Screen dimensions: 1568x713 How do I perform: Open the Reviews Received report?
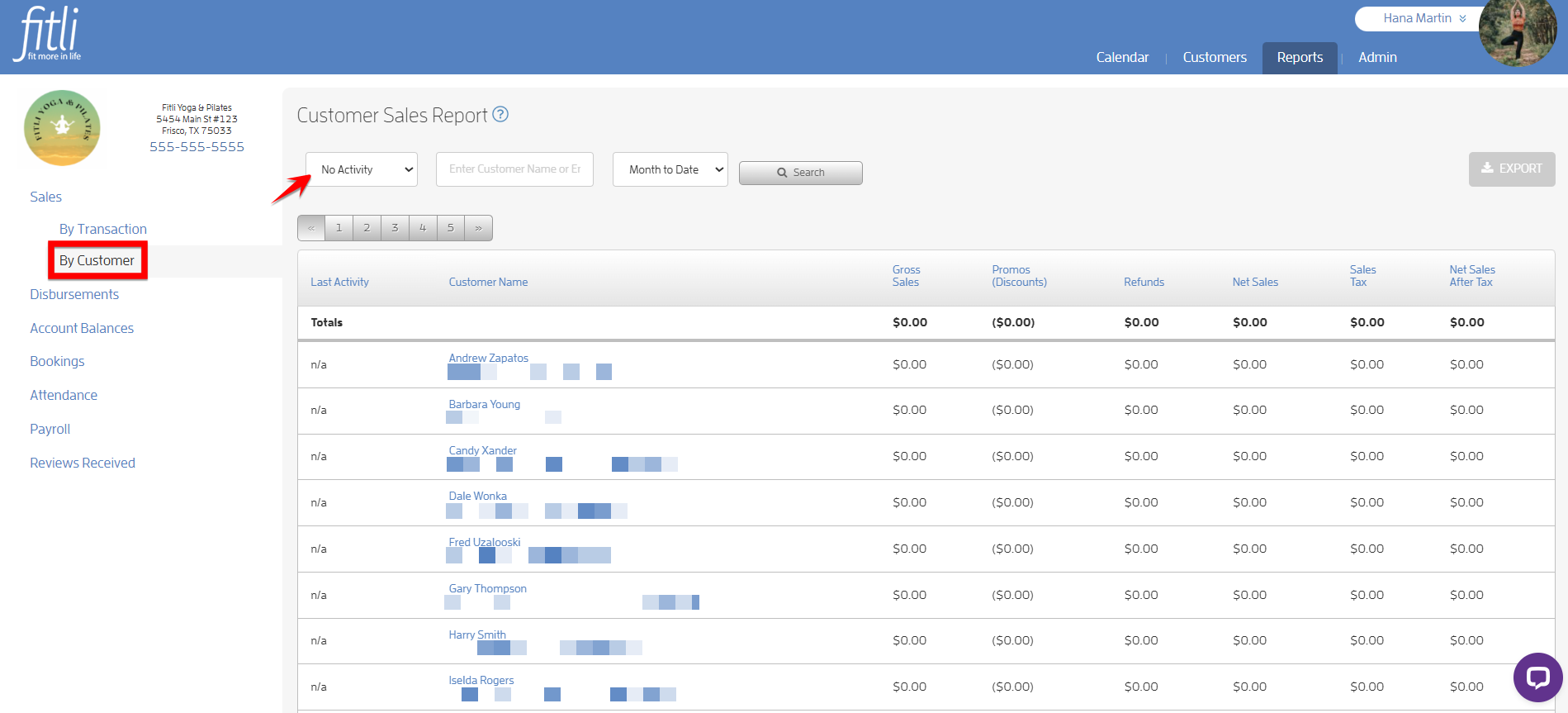(83, 463)
